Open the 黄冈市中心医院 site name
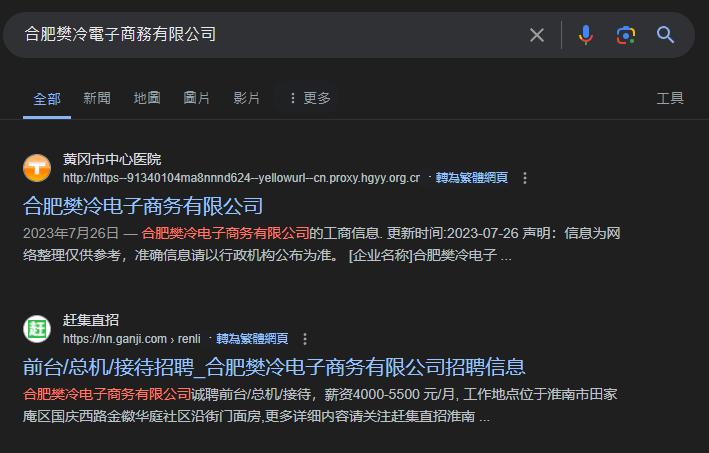Image resolution: width=709 pixels, height=453 pixels. [112, 159]
